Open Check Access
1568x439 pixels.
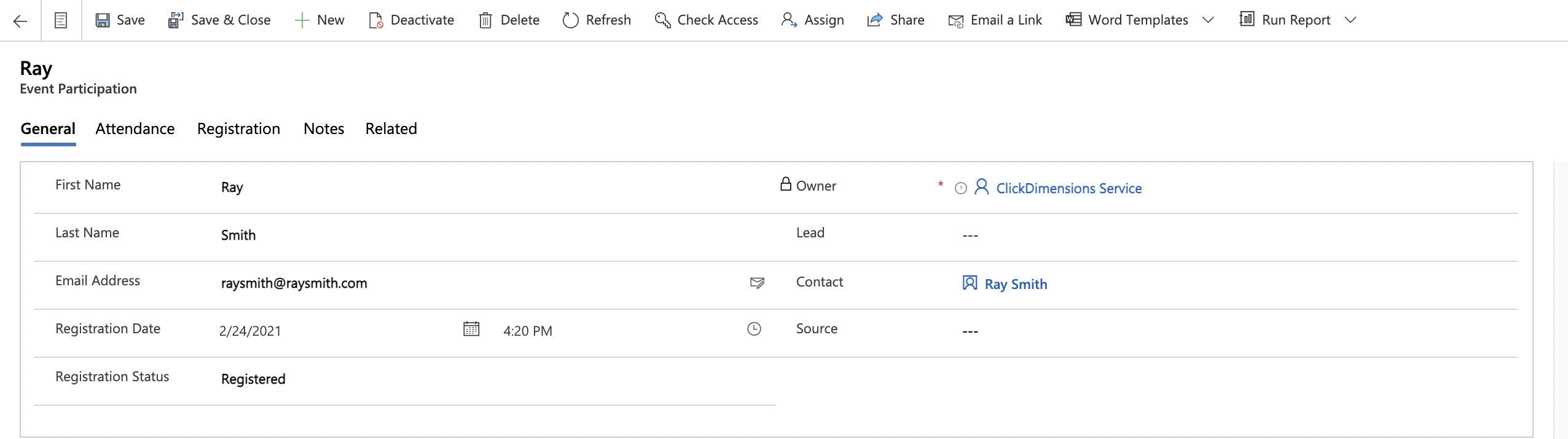click(x=707, y=20)
